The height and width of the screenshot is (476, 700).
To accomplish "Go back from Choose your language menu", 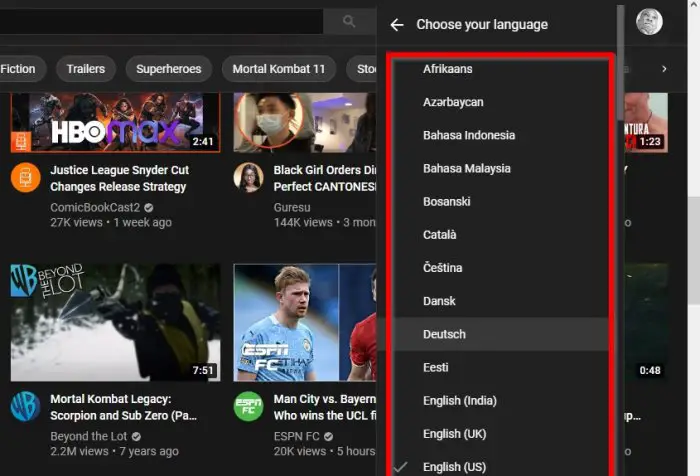I will (x=397, y=25).
